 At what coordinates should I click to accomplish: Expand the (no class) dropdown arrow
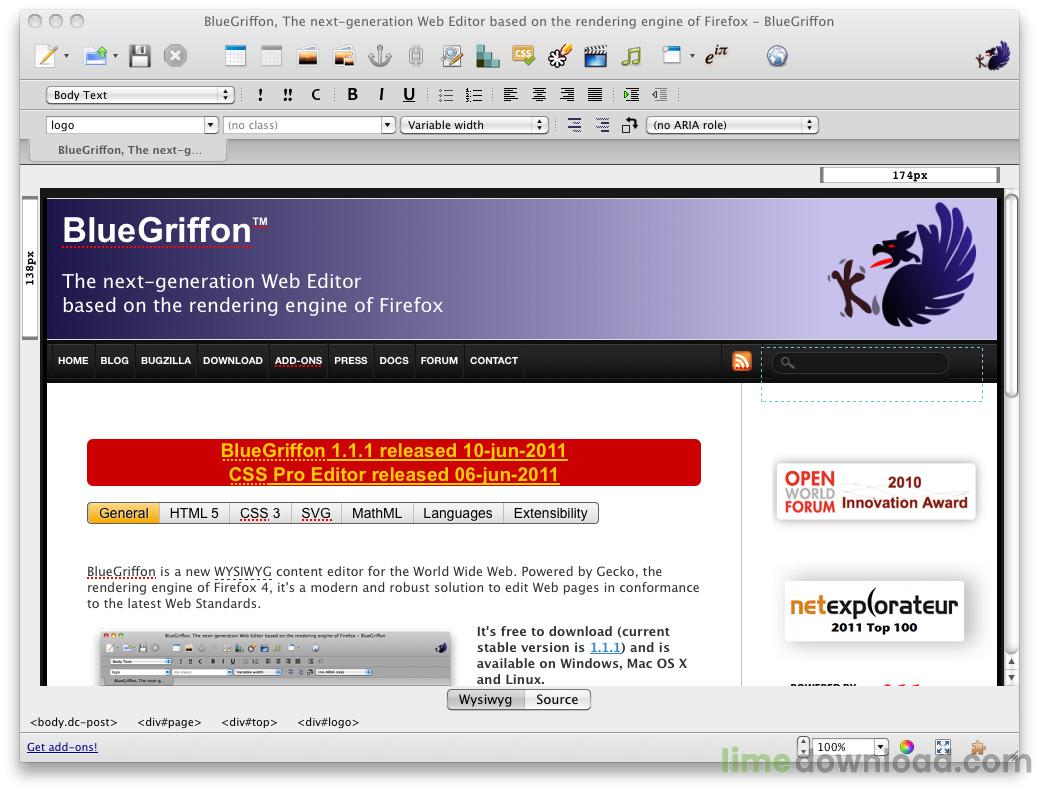click(x=388, y=125)
